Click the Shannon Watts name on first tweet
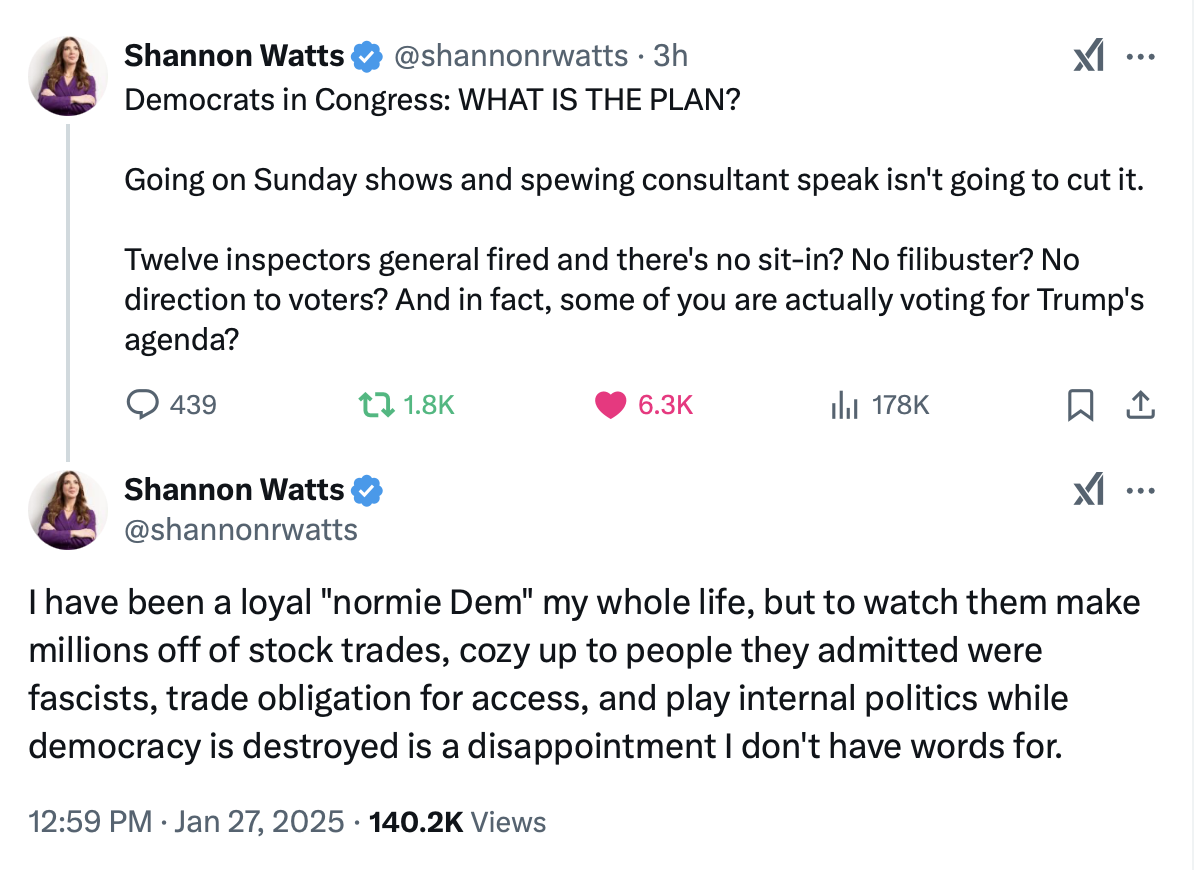The width and height of the screenshot is (1198, 870). point(235,56)
